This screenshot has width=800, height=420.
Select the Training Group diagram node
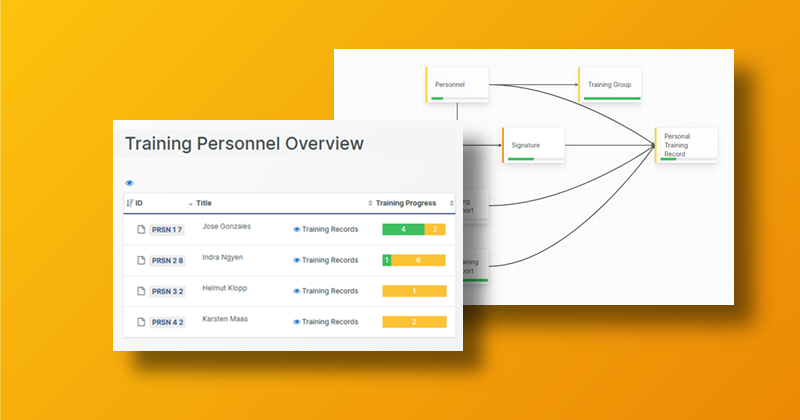coord(610,84)
